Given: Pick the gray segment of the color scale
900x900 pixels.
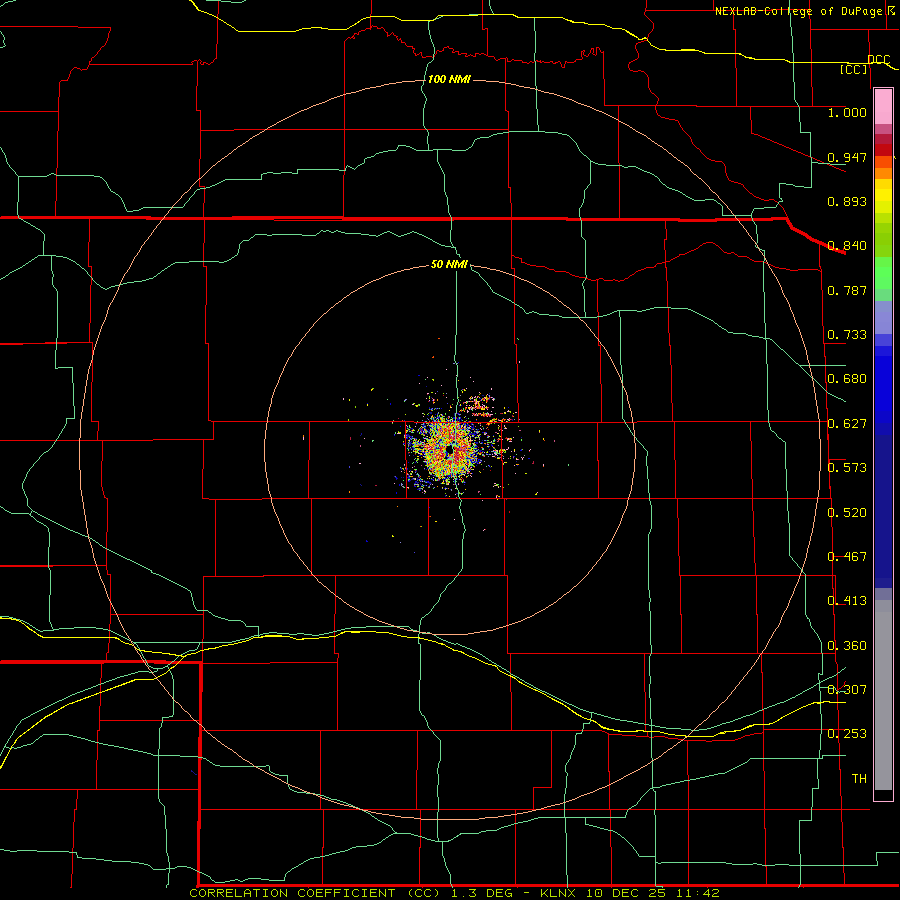Looking at the screenshot, I should (883, 695).
